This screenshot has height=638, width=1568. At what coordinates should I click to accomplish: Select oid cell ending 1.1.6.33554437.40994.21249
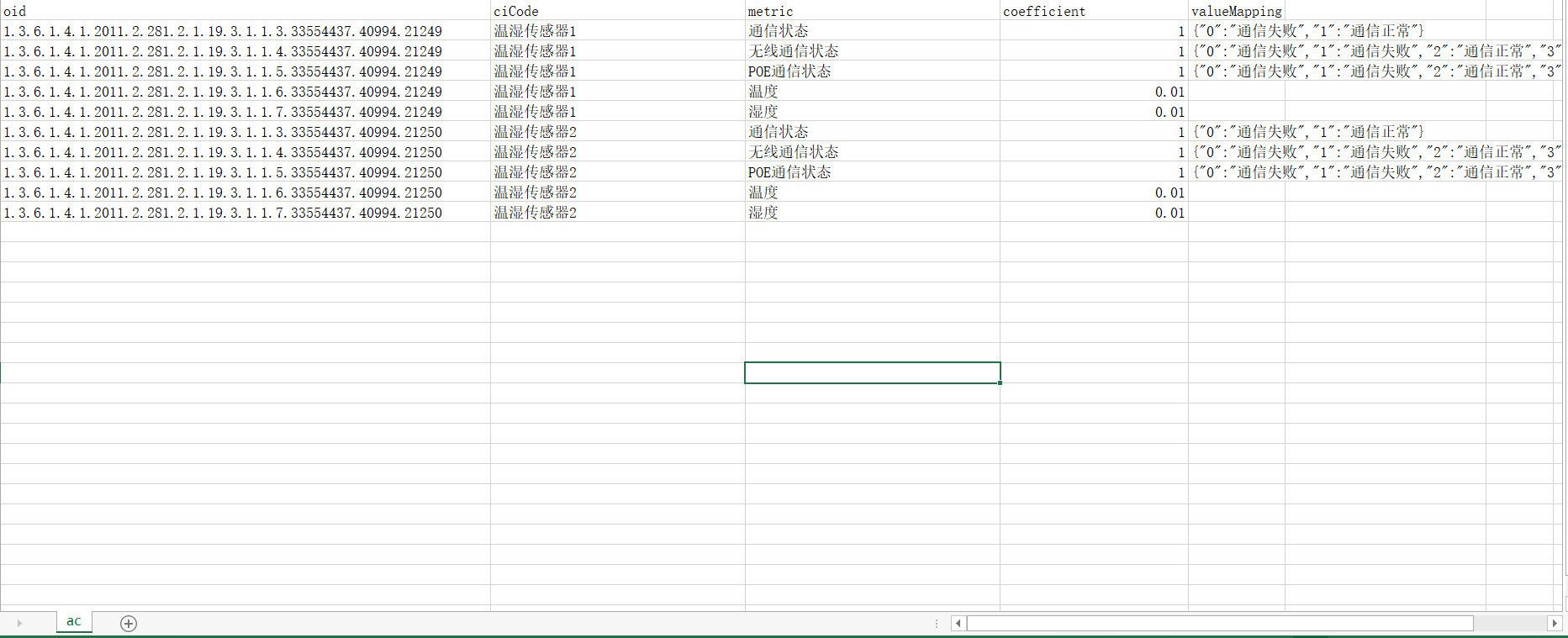(245, 92)
